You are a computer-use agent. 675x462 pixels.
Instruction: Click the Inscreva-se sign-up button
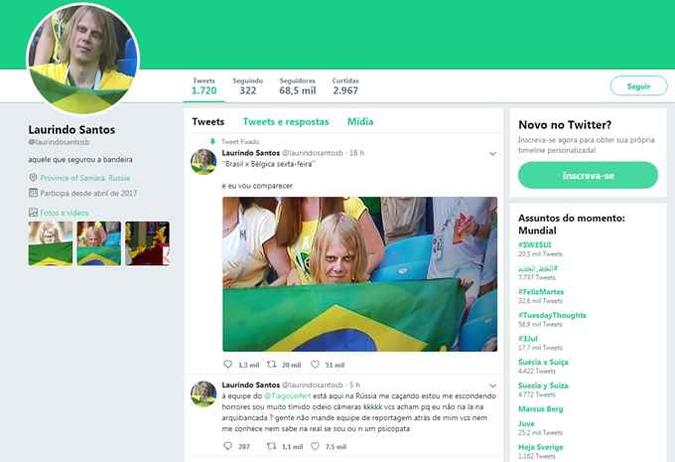point(588,175)
